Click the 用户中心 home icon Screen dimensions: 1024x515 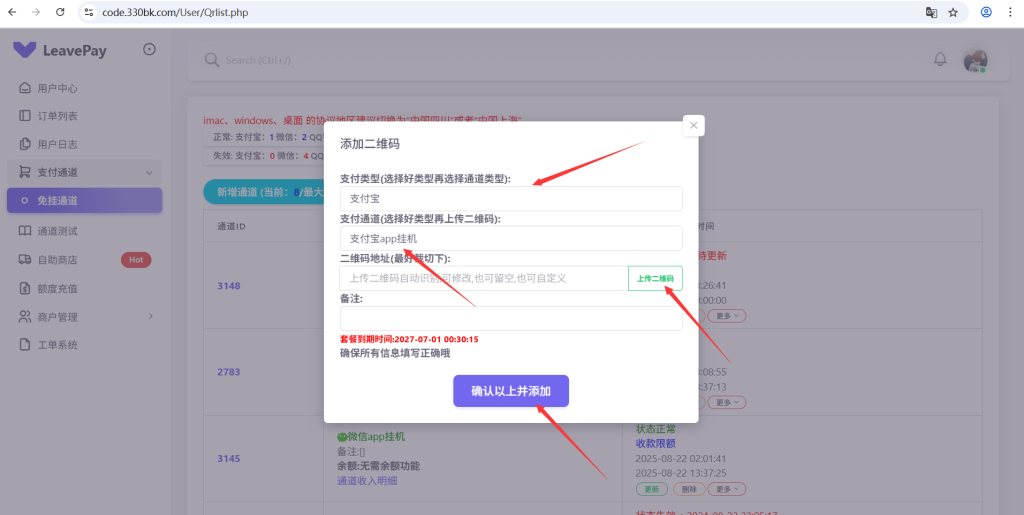25,88
